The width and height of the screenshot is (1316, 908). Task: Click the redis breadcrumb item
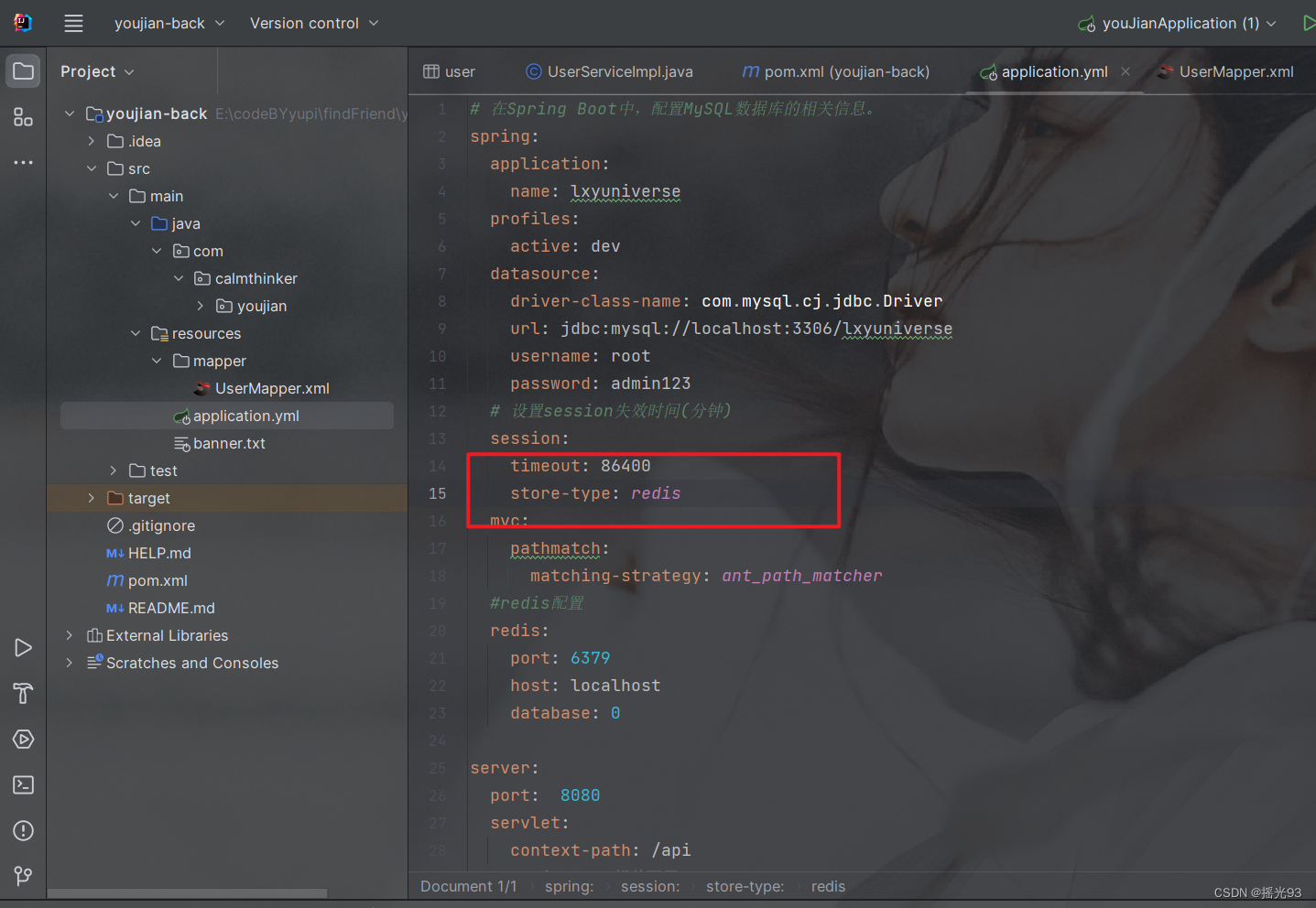(x=828, y=886)
